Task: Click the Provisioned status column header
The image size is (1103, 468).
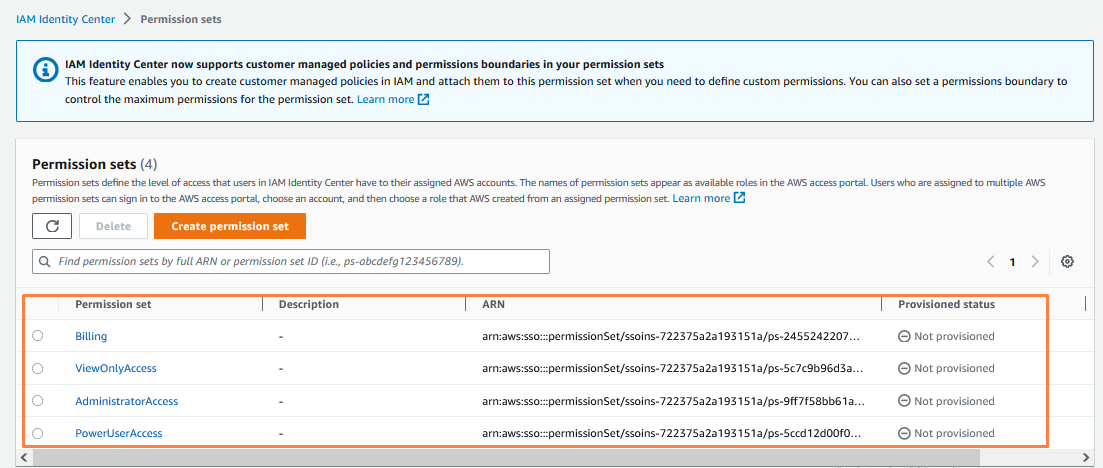Action: point(946,304)
